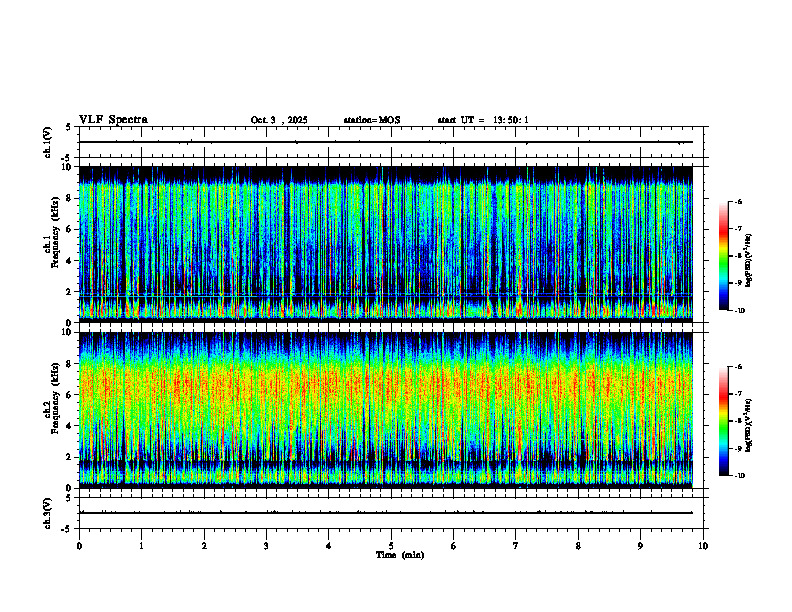Click the "6" kHz tick on ch.2 frequency axis

pos(70,395)
